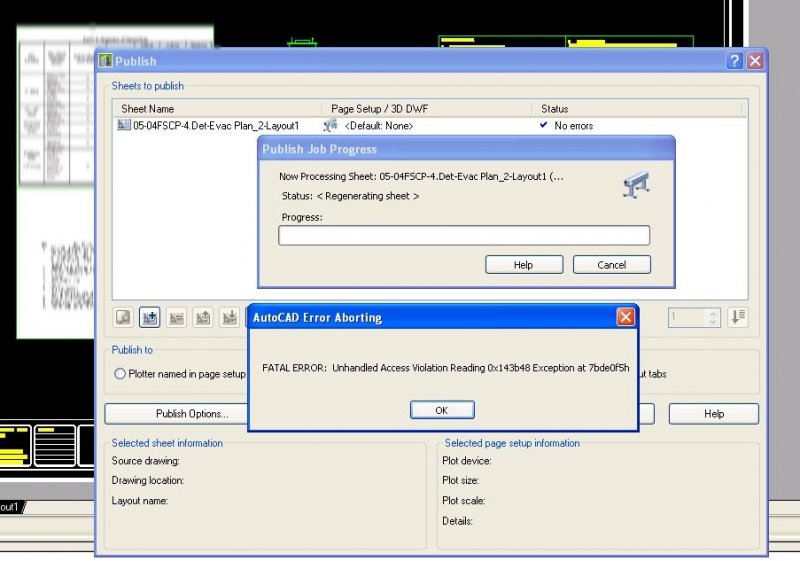Click the Drawing location: label
The height and width of the screenshot is (561, 800).
[147, 480]
